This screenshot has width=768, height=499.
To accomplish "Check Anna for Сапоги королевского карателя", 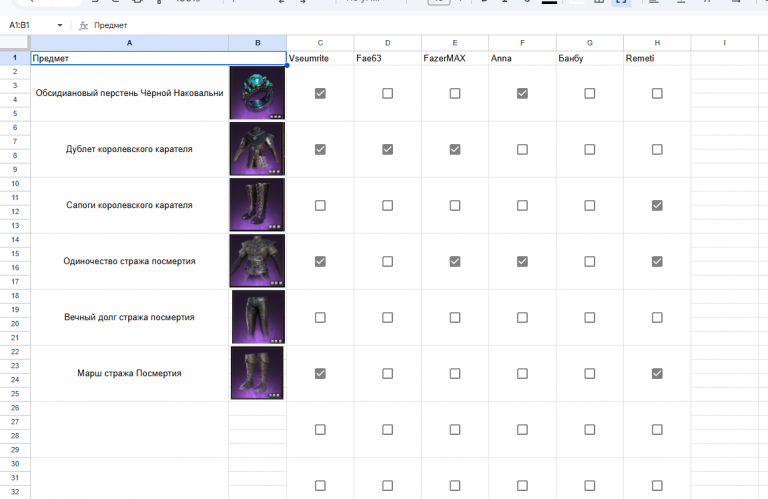I will (x=522, y=205).
